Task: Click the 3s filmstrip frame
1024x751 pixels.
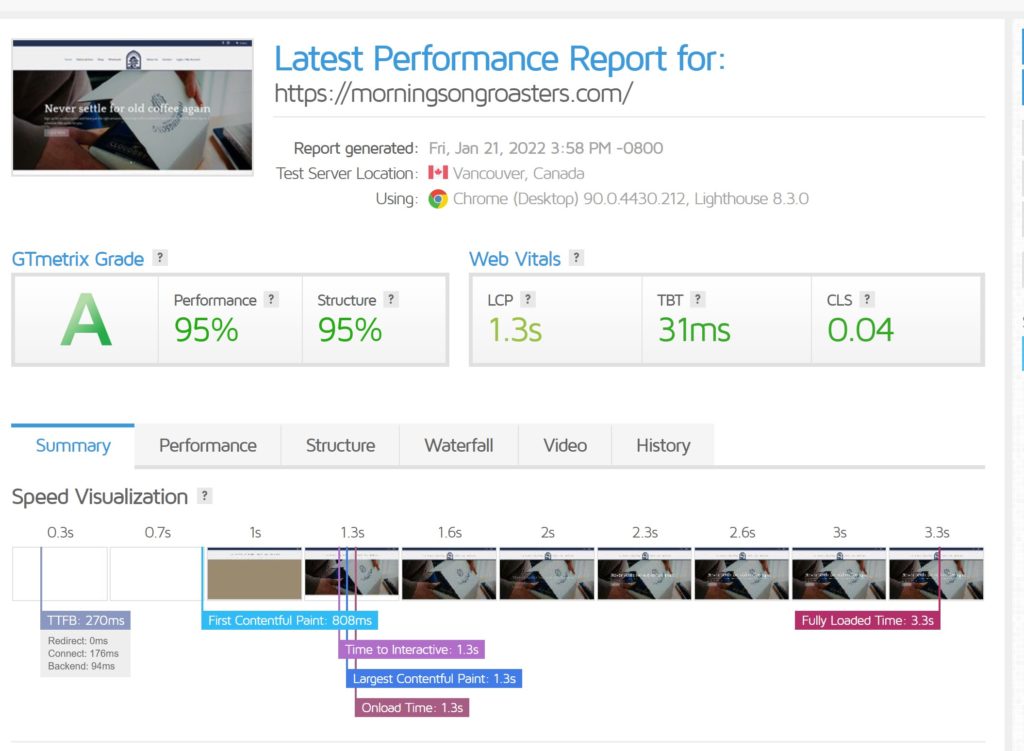Action: coord(839,573)
